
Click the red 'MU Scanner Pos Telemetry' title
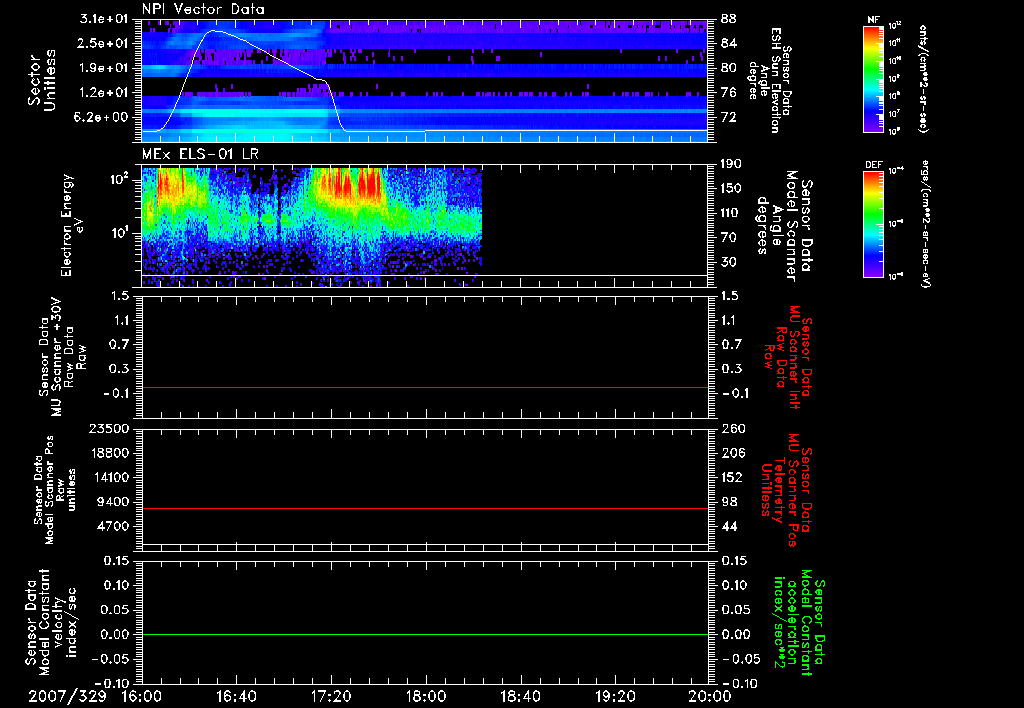787,490
